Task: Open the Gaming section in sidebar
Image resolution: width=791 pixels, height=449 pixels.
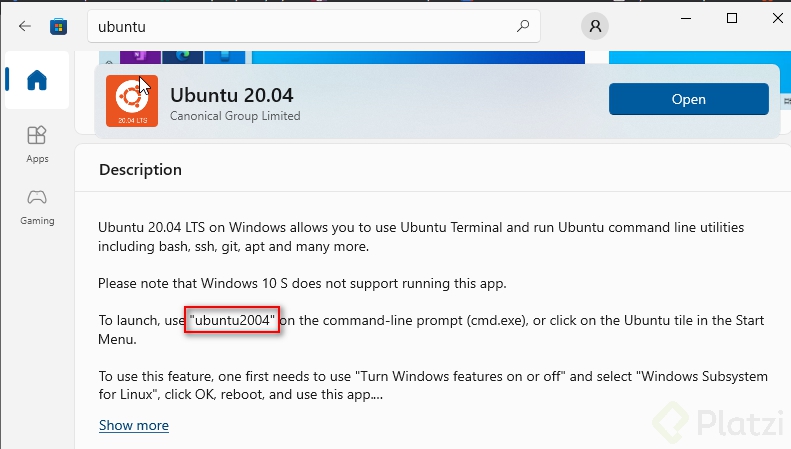Action: pos(37,207)
